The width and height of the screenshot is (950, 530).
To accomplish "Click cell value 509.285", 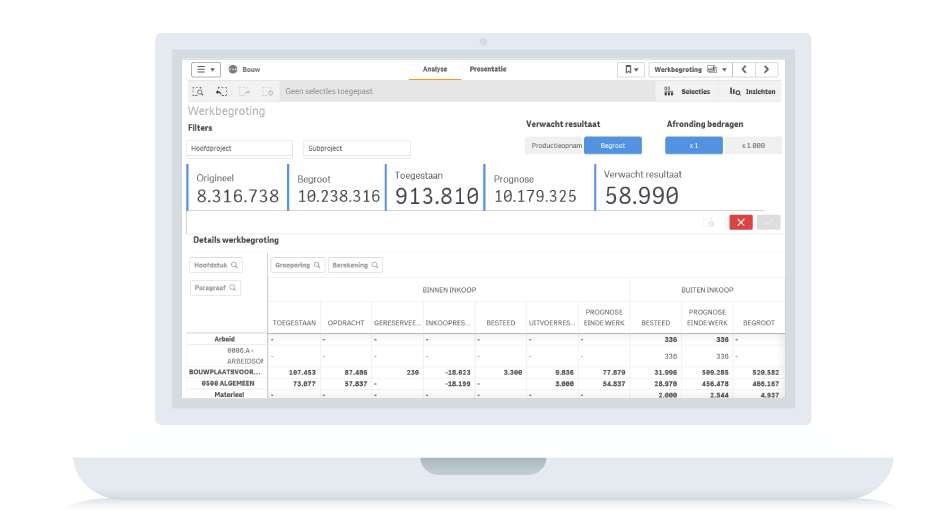I will pos(715,373).
